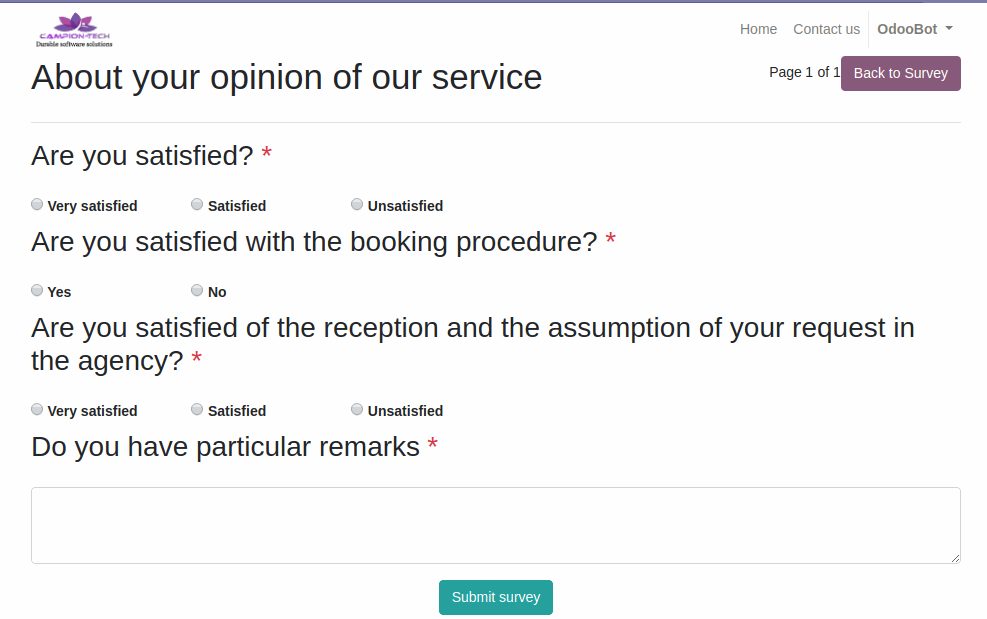Submit the survey
The image size is (987, 619).
495,597
